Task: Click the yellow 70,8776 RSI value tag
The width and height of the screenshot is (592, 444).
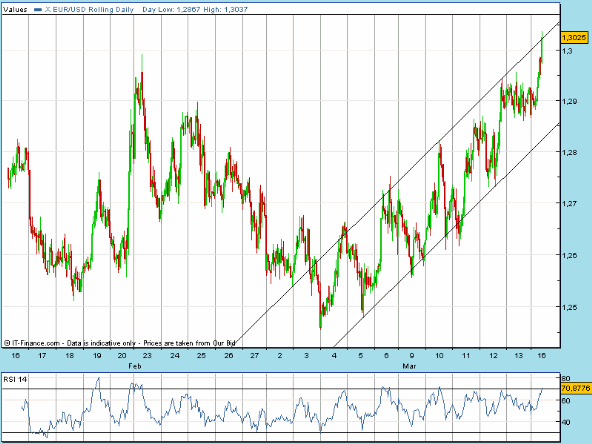Action: coord(576,388)
